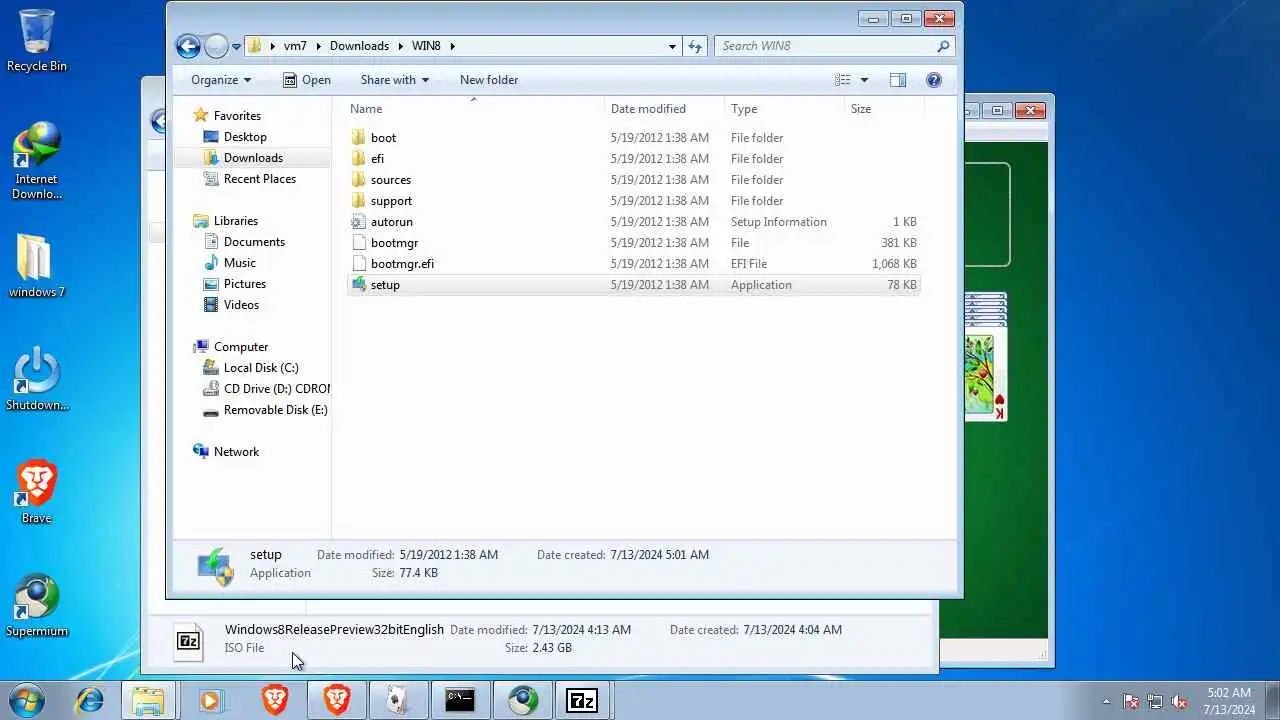The width and height of the screenshot is (1280, 720).
Task: Click the Shutdown desktop shortcut
Action: [x=37, y=379]
